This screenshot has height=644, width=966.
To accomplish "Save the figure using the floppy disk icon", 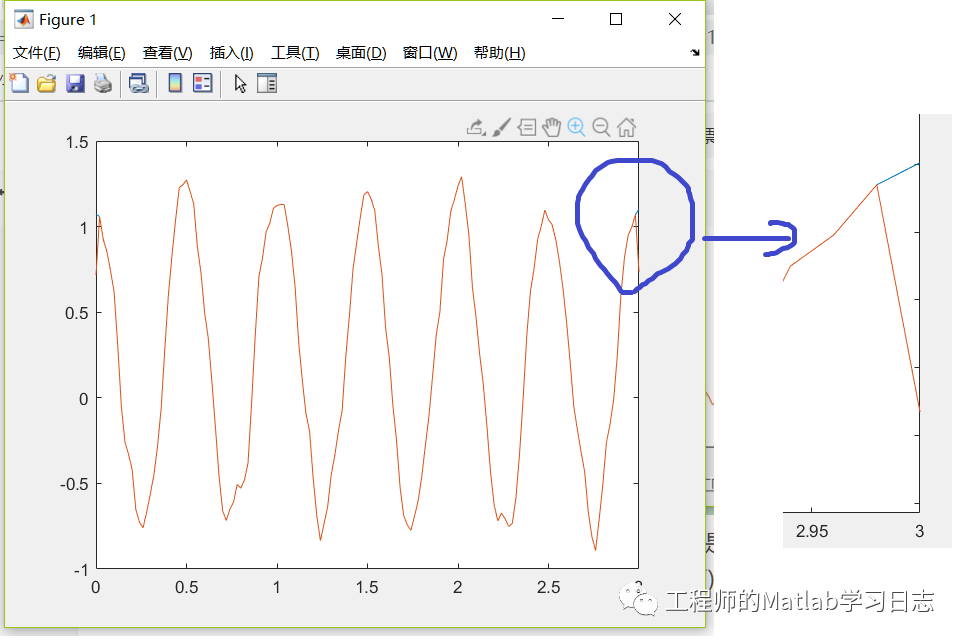I will tap(75, 83).
